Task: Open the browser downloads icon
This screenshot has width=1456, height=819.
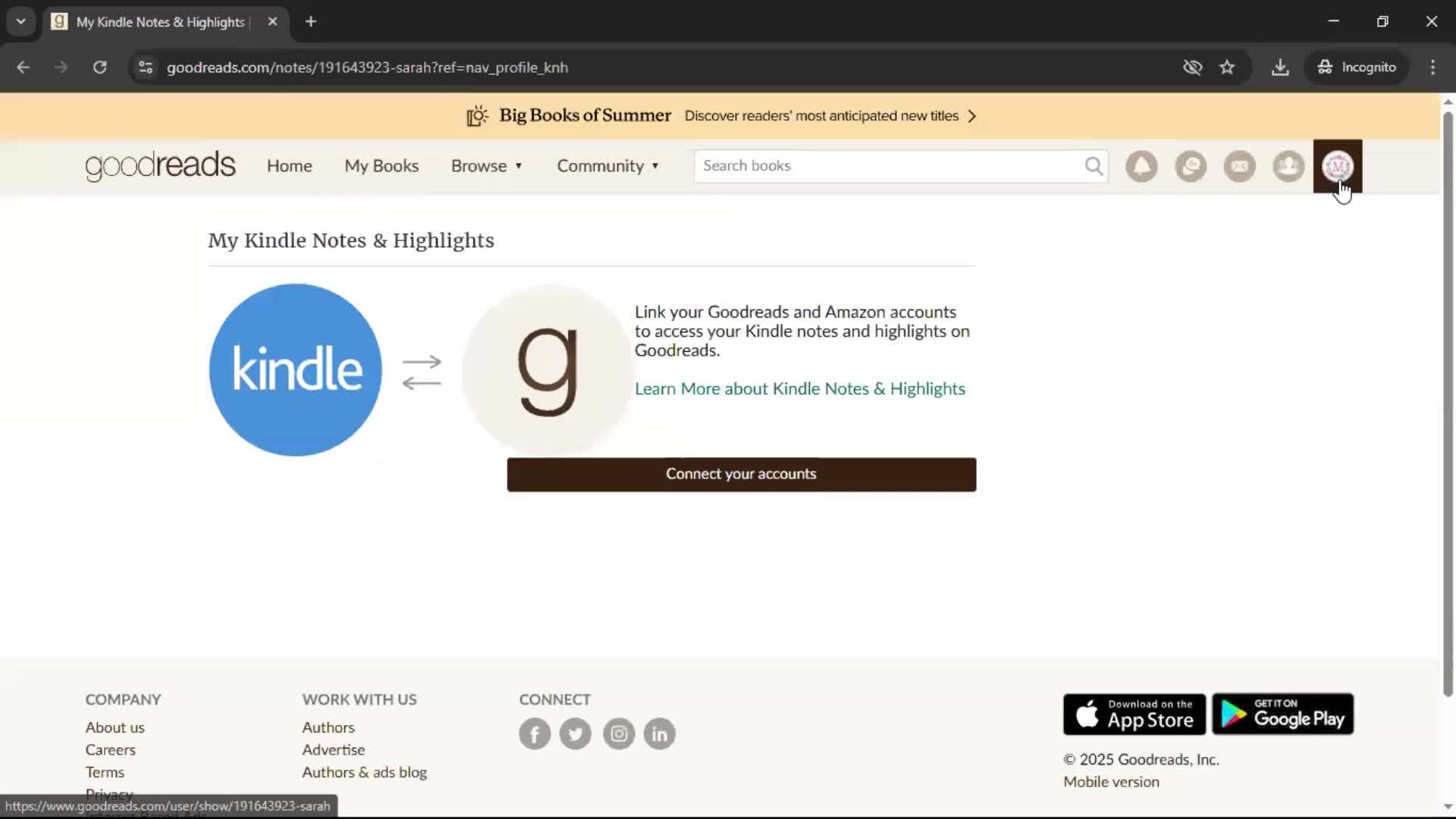Action: pyautogui.click(x=1280, y=67)
